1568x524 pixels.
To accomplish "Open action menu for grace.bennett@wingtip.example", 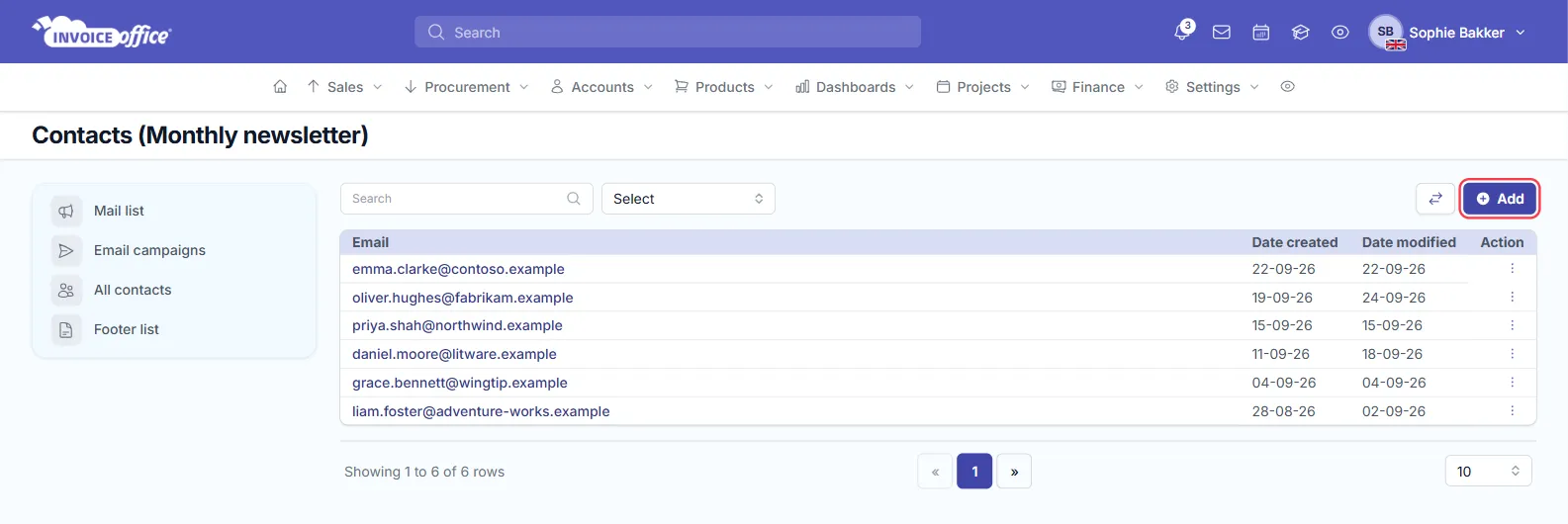I will [1513, 383].
